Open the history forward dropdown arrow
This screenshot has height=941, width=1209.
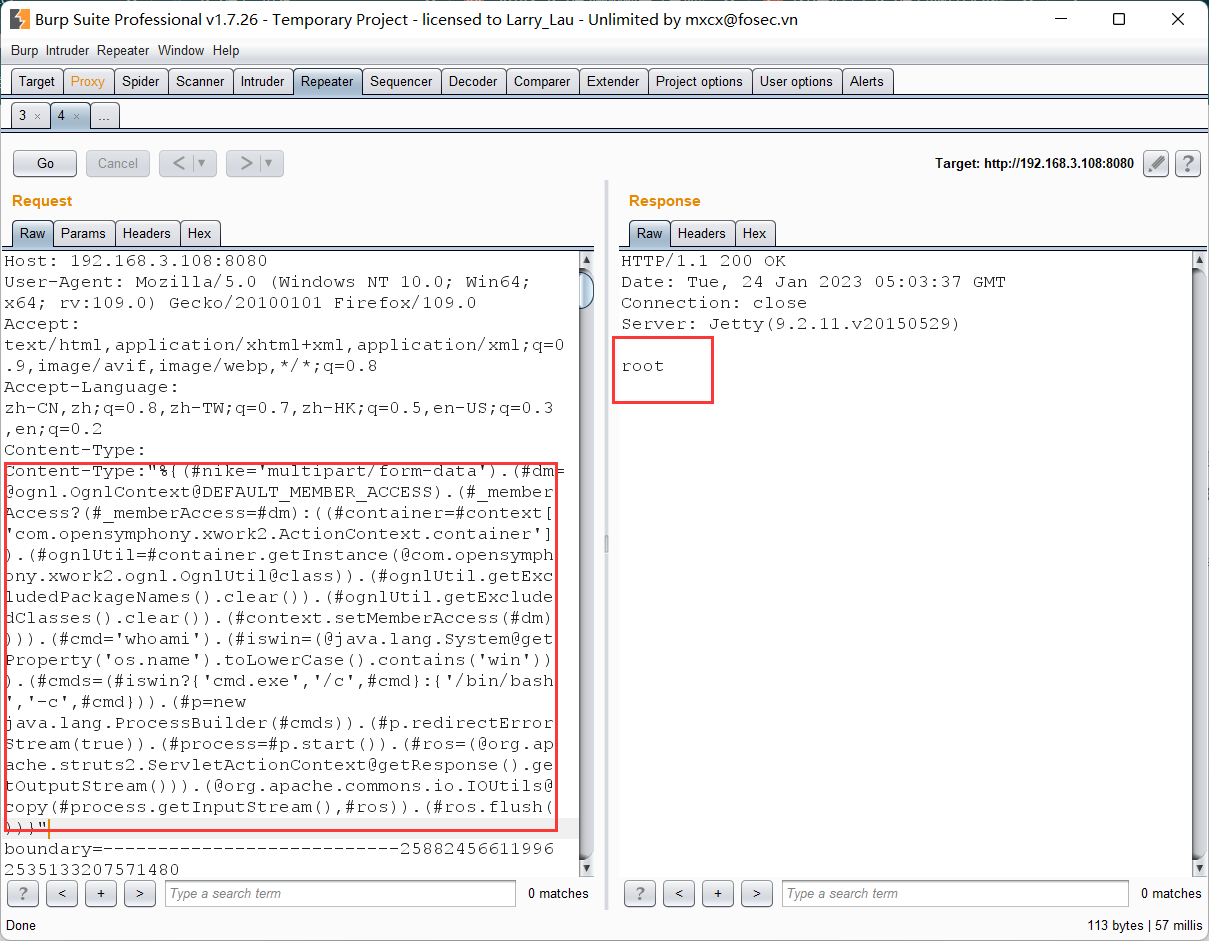click(x=271, y=163)
